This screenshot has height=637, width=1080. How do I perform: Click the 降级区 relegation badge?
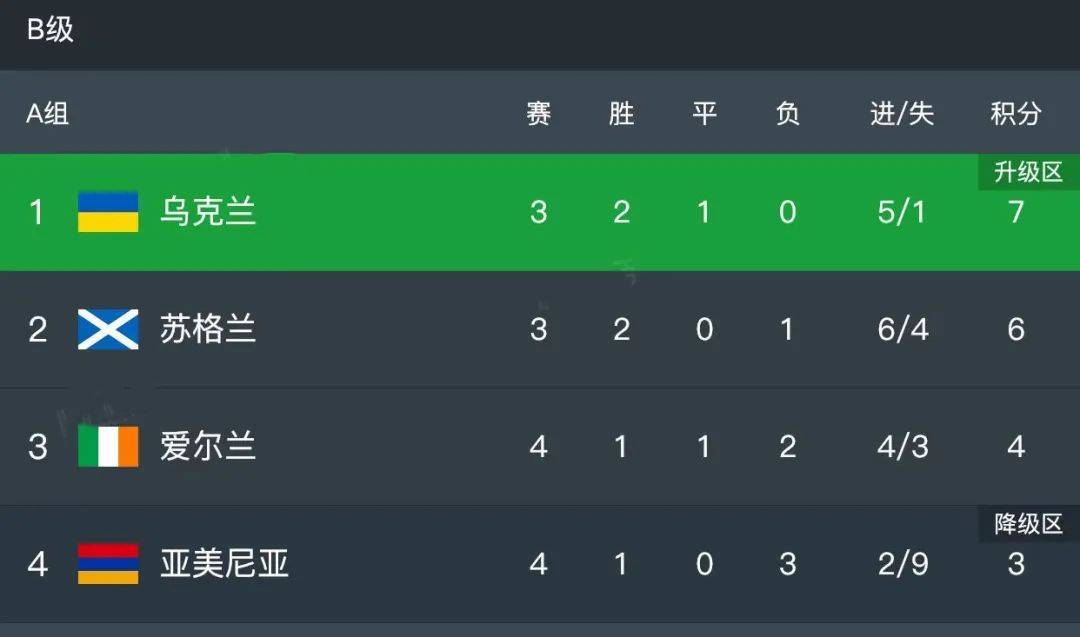pyautogui.click(x=1029, y=524)
